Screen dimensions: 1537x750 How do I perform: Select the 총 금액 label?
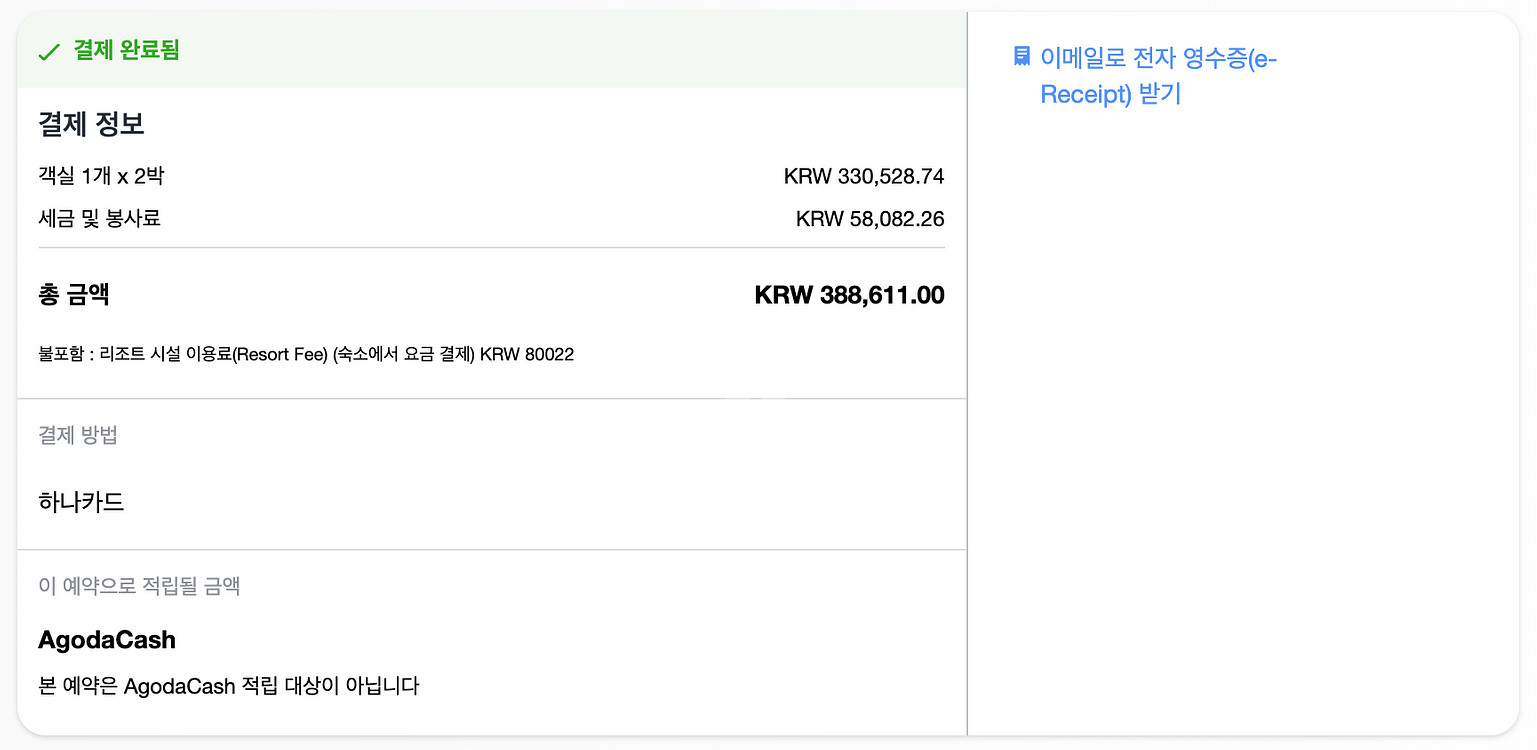point(74,295)
